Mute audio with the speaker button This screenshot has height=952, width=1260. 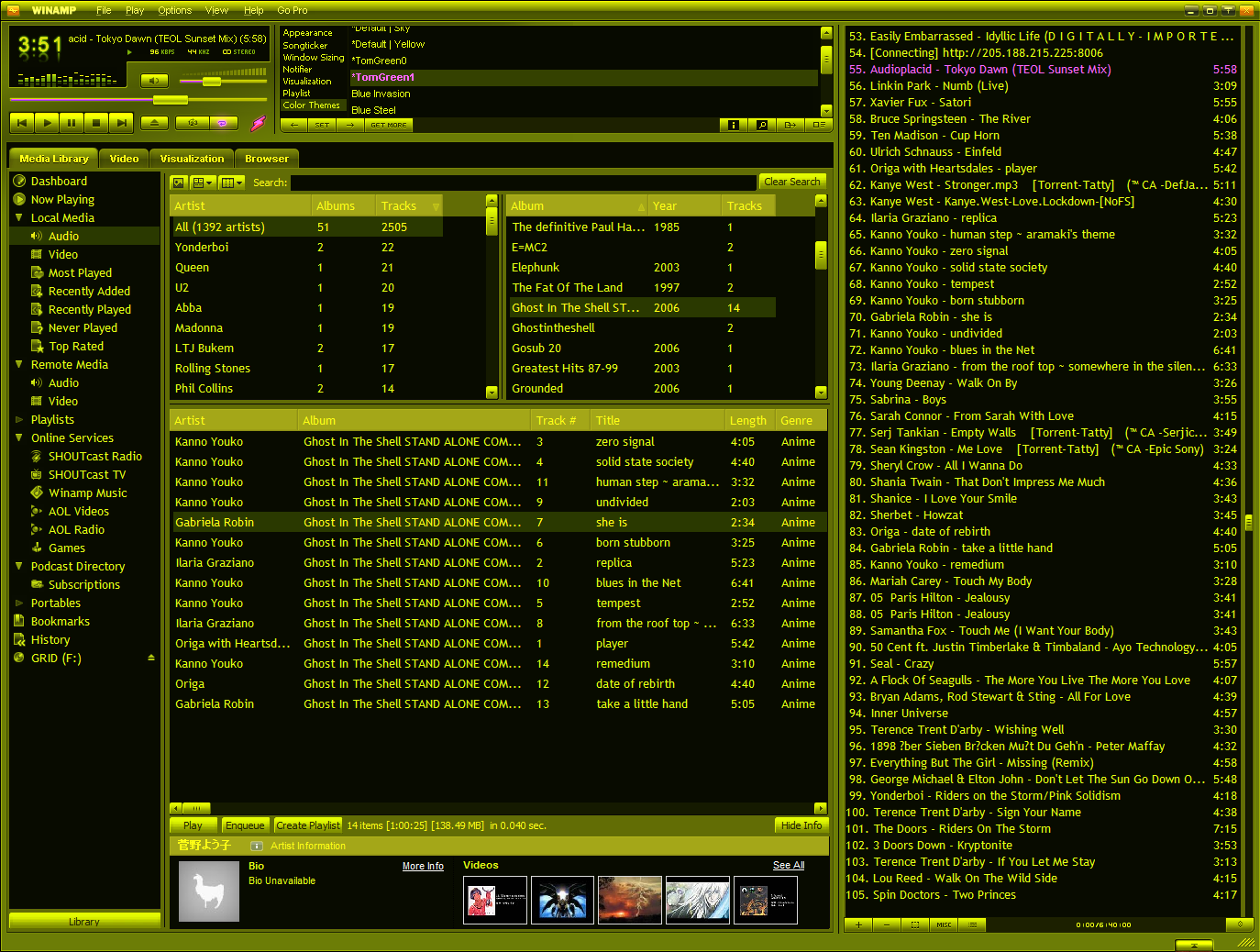click(x=153, y=81)
